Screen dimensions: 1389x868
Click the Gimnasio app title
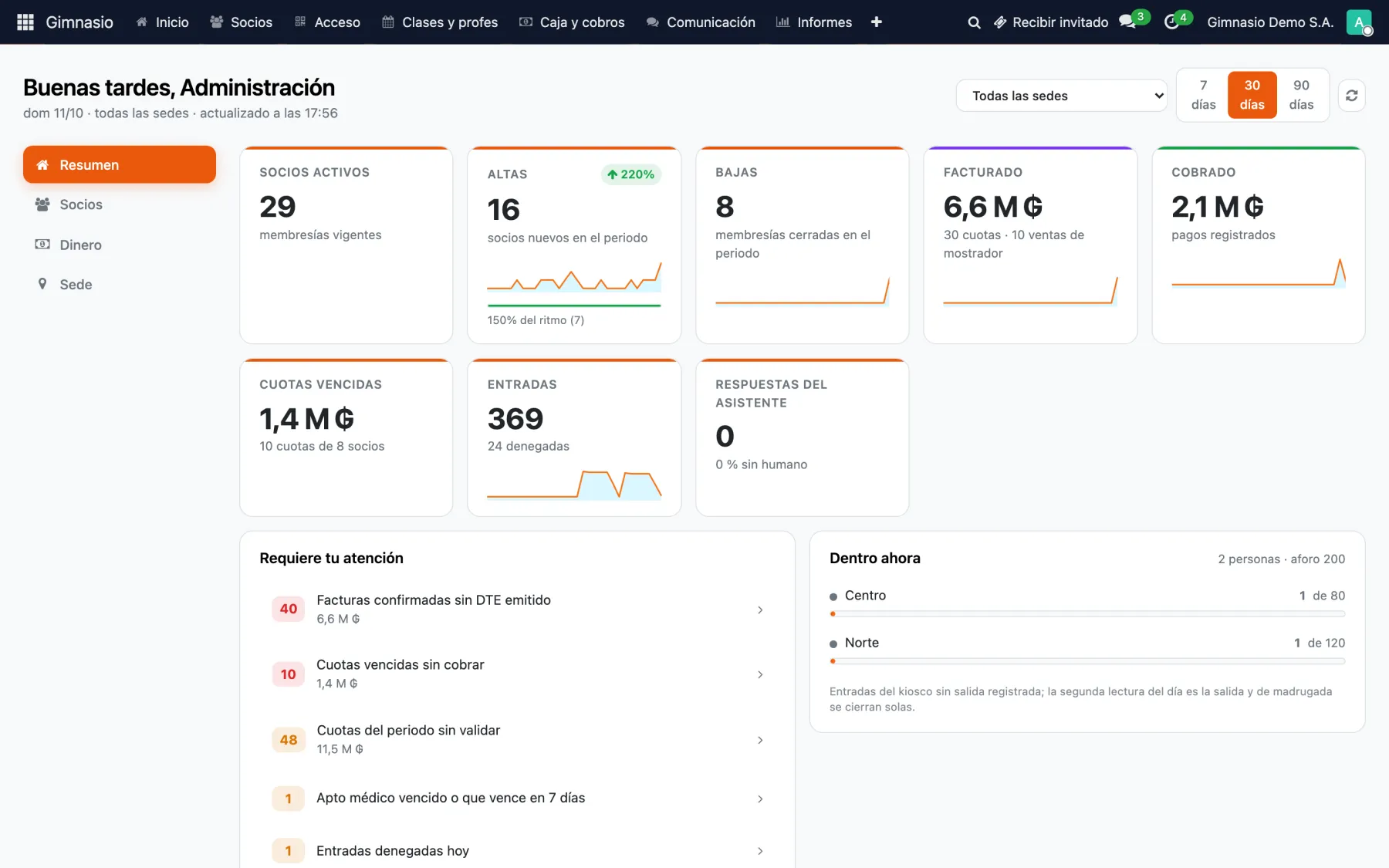[x=79, y=22]
